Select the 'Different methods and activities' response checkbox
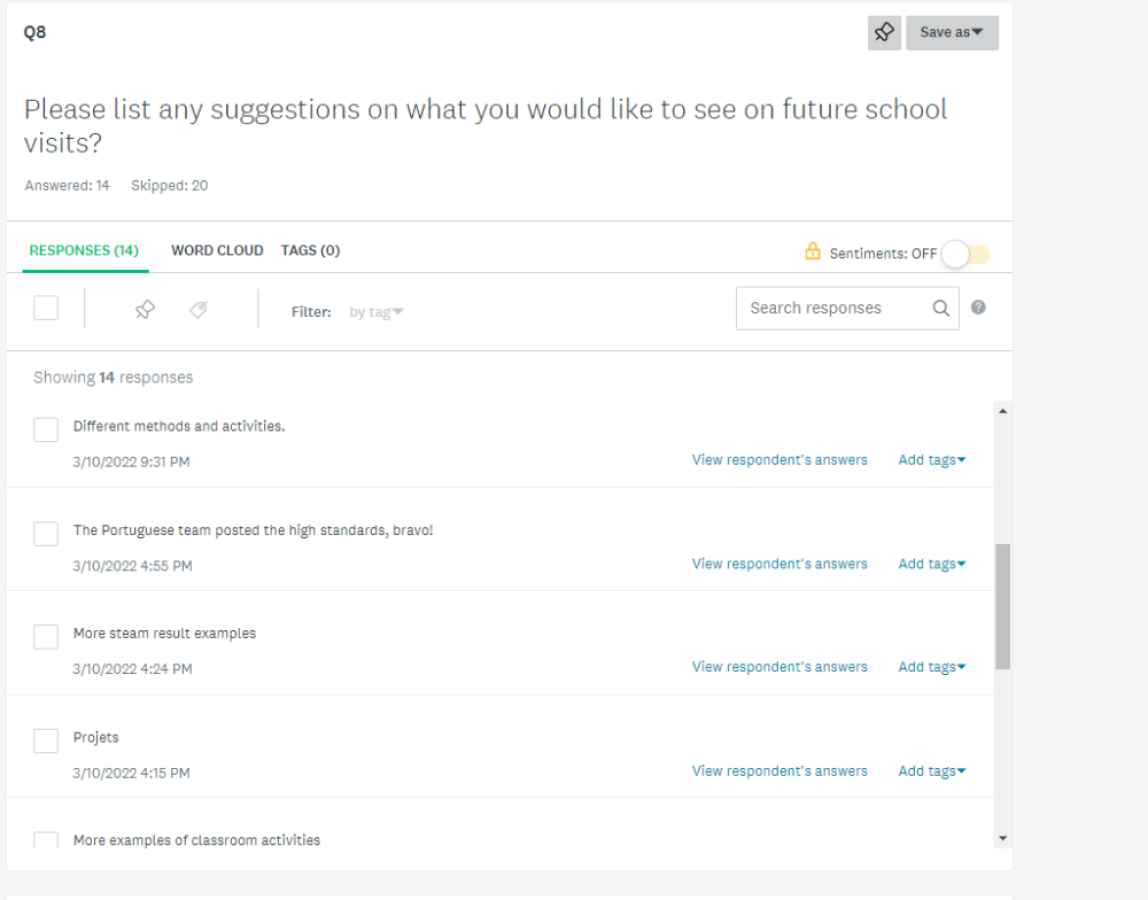This screenshot has width=1148, height=900. (x=46, y=430)
